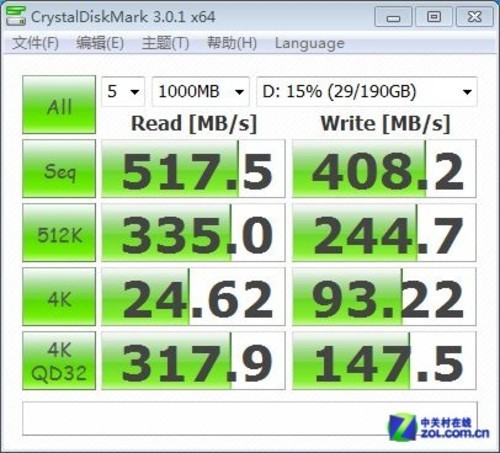This screenshot has width=500, height=453.
Task: Open the 文件(F) menu
Action: tap(35, 43)
